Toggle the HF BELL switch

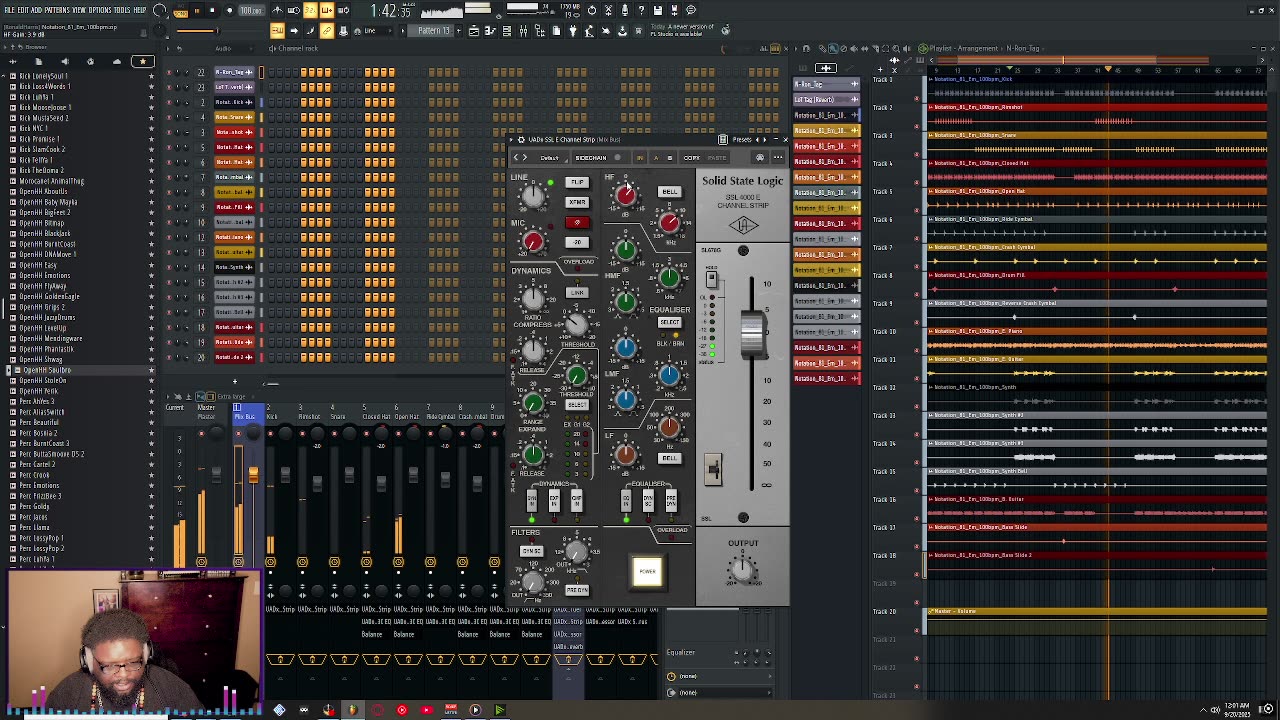(x=669, y=192)
